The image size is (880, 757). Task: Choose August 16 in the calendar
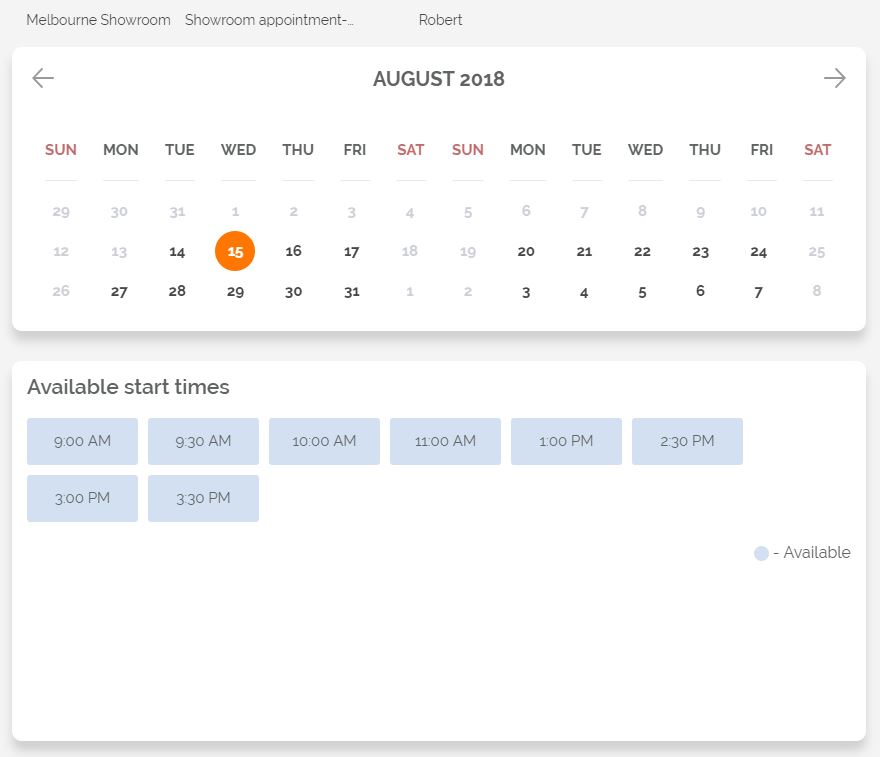(293, 251)
